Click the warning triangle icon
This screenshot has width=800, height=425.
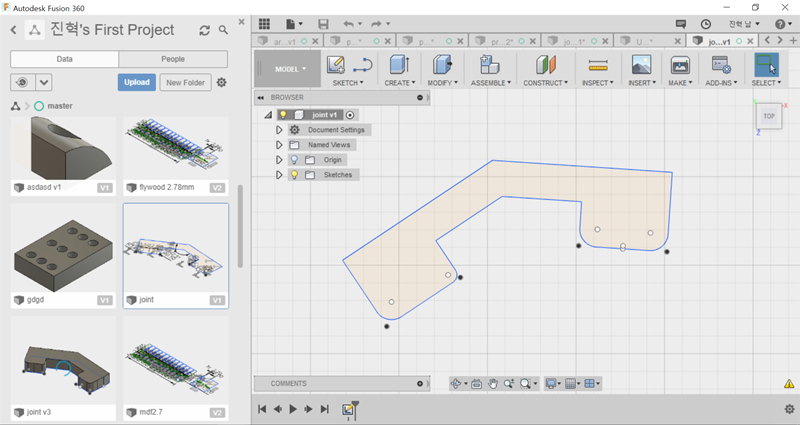click(x=789, y=384)
